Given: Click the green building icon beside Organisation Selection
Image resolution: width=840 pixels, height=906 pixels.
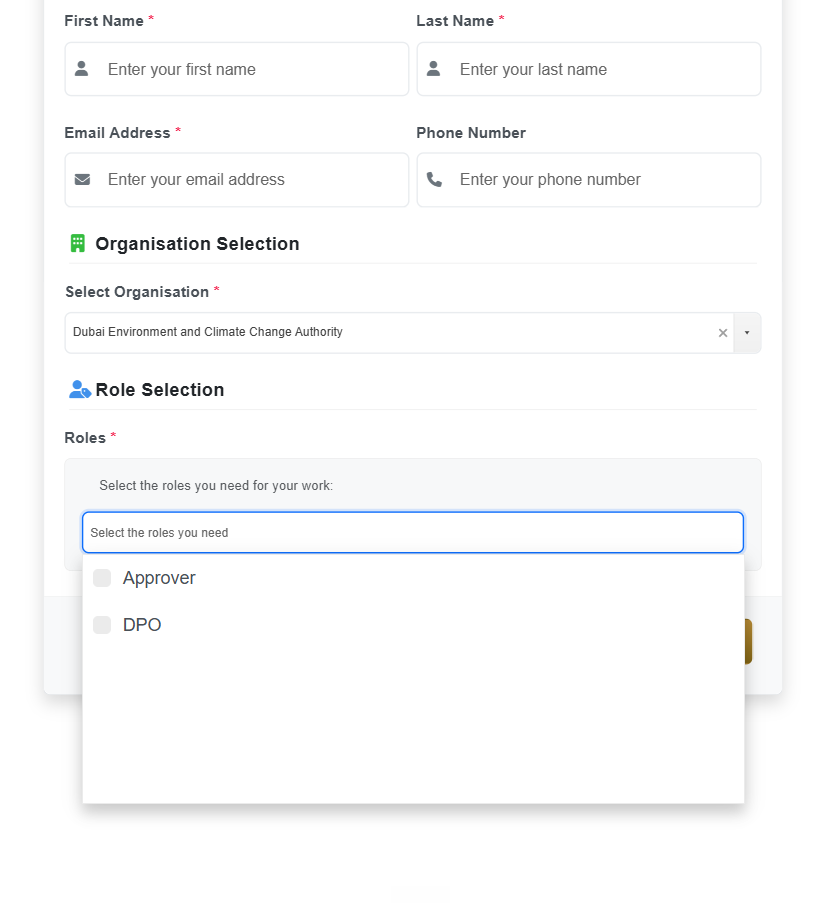Looking at the screenshot, I should click(x=77, y=243).
